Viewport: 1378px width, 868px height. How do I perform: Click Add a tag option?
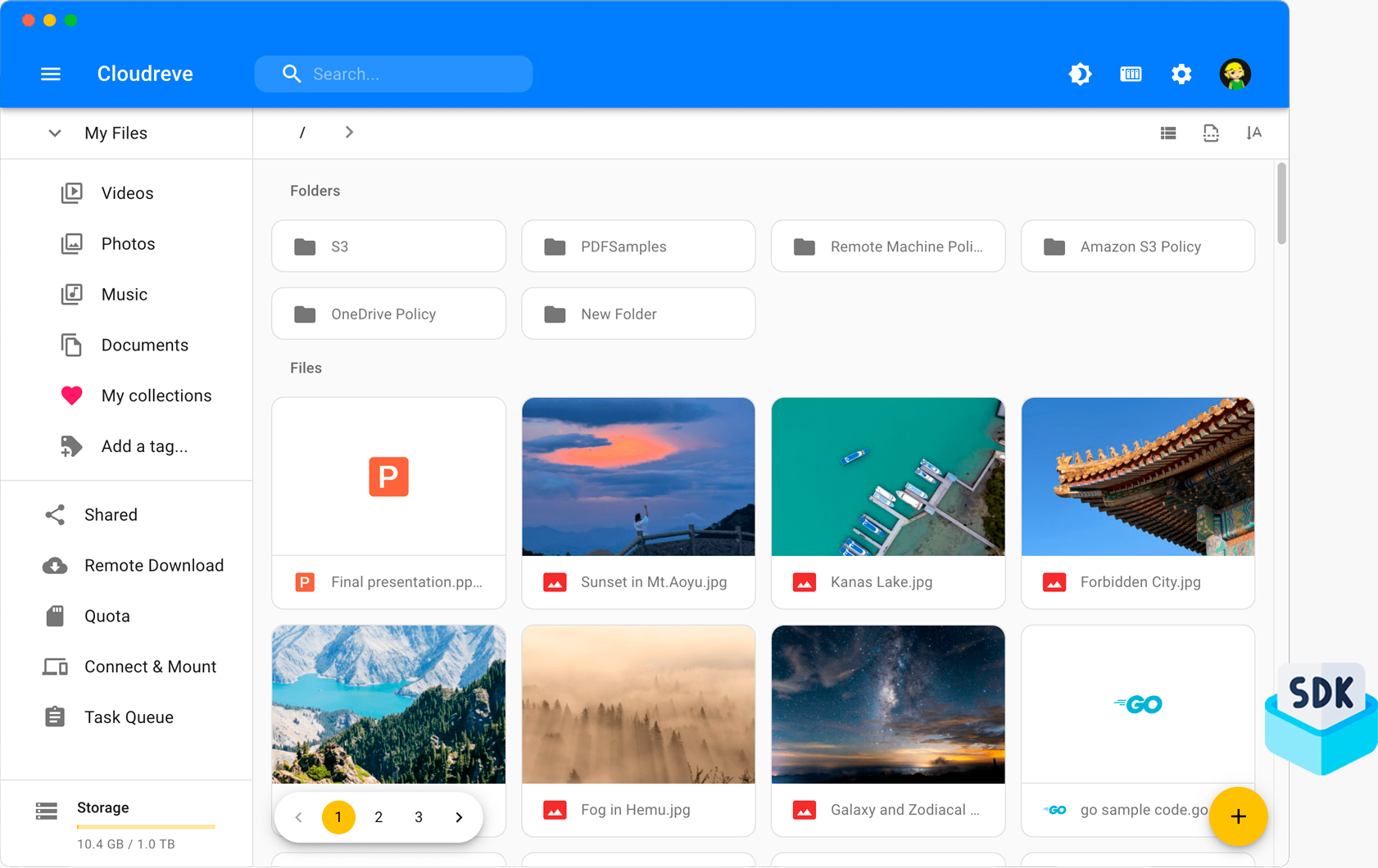pos(126,446)
